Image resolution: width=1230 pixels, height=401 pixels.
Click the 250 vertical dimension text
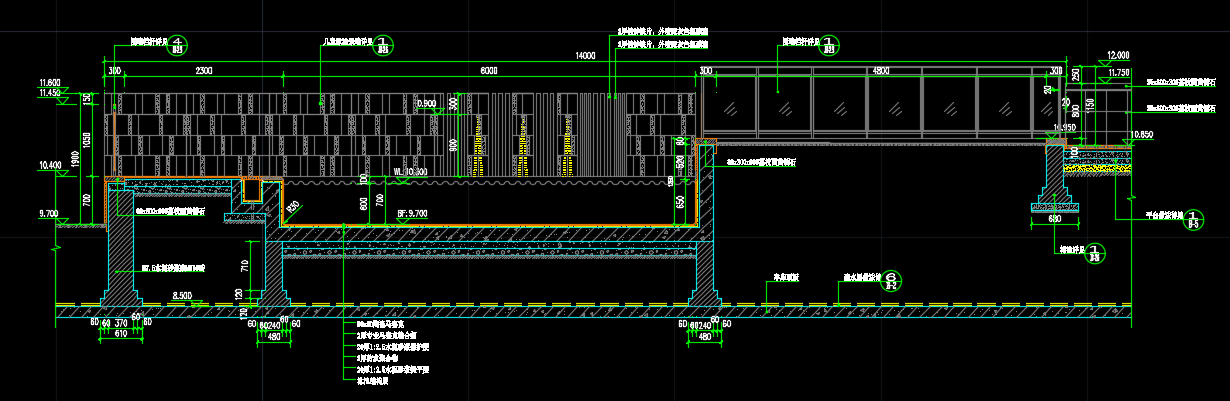[1076, 76]
